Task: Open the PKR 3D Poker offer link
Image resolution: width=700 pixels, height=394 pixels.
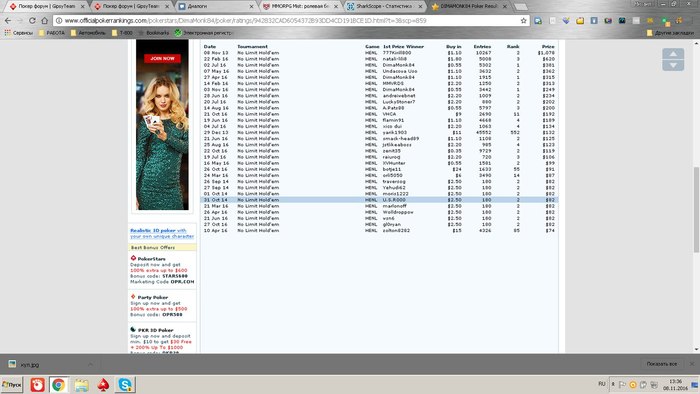Action: point(155,330)
